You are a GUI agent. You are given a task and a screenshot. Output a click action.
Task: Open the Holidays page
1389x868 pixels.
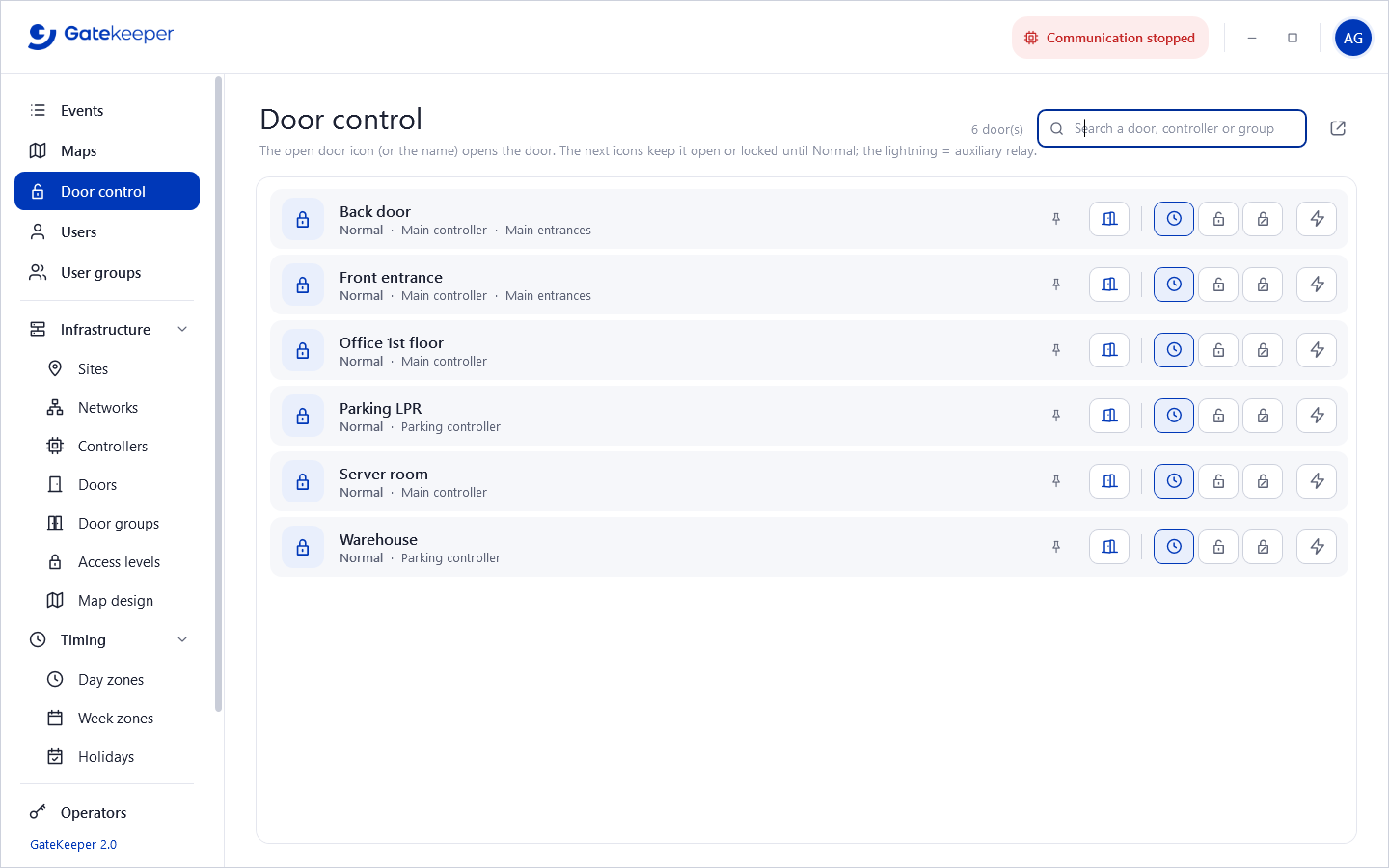click(x=107, y=756)
